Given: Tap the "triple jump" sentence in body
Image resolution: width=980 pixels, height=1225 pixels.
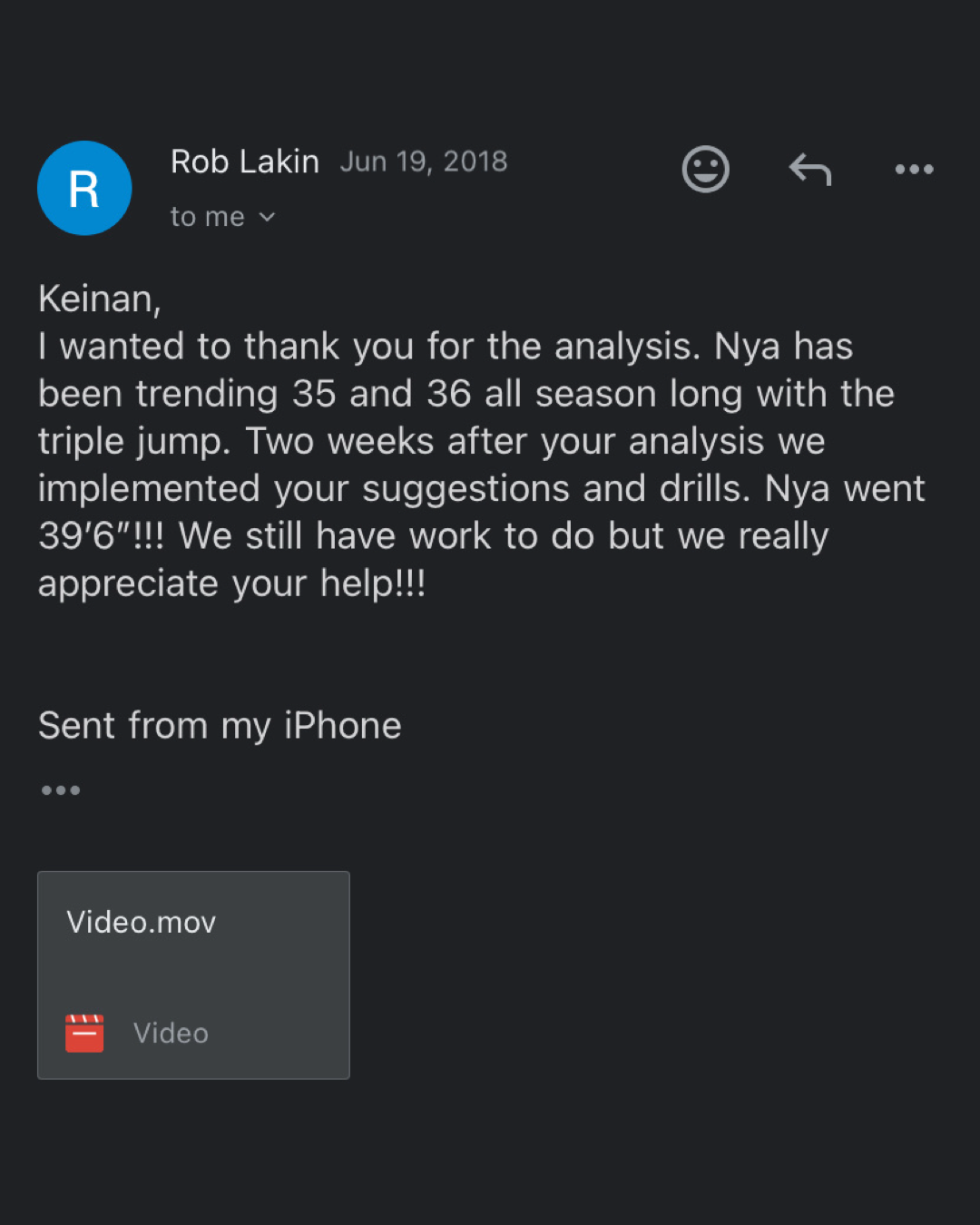Looking at the screenshot, I should [134, 441].
